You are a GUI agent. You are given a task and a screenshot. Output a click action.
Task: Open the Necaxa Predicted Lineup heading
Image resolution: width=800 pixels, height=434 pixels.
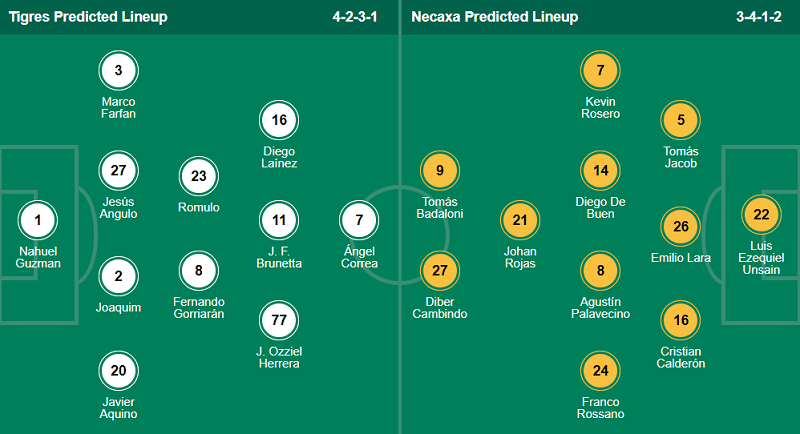click(x=494, y=17)
